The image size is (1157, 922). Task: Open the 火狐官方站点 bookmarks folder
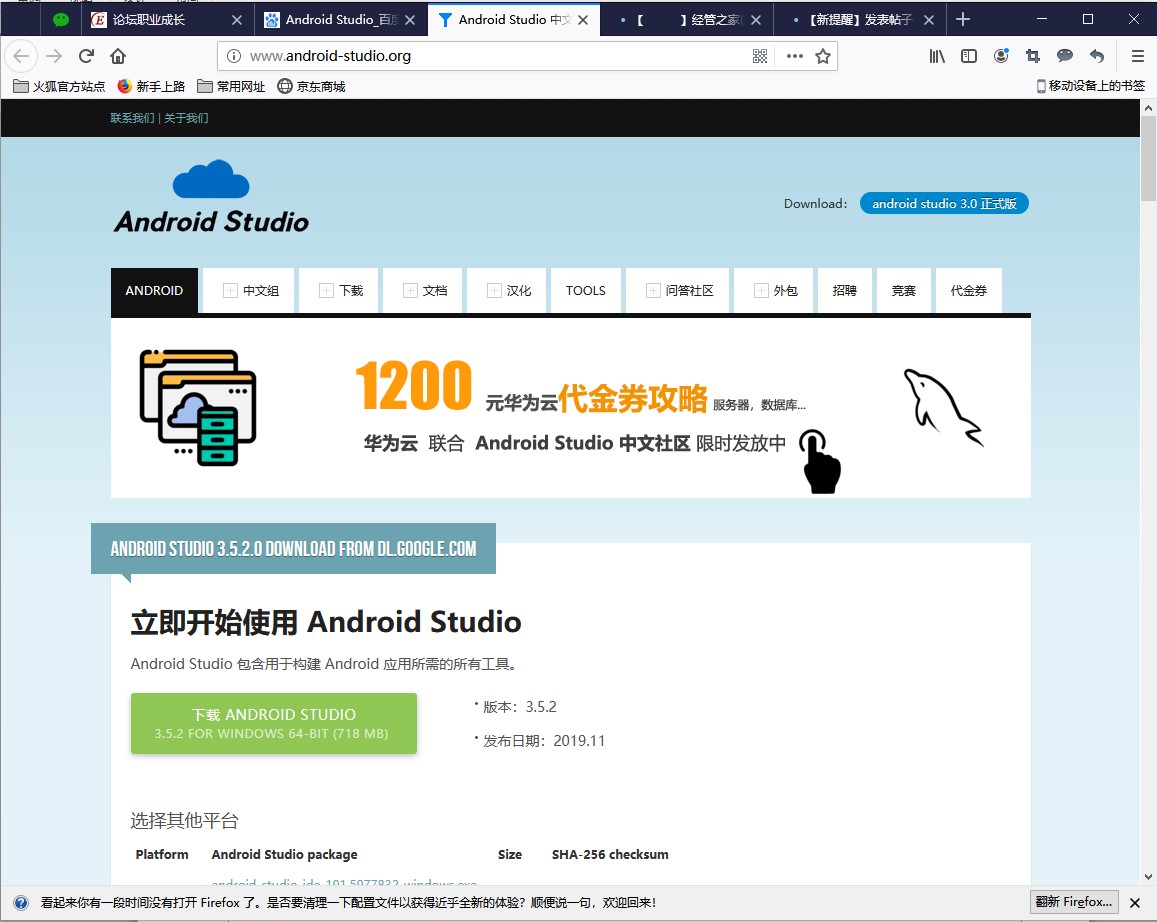[x=59, y=86]
